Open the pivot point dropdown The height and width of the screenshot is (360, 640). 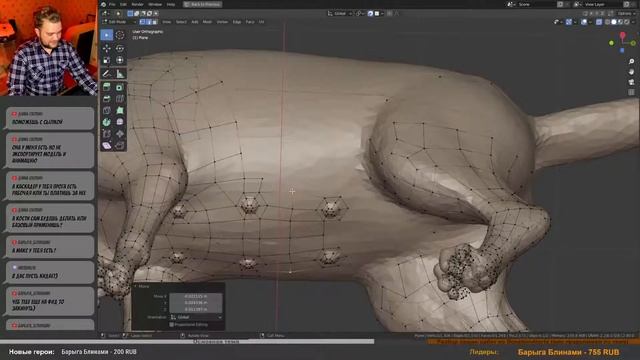359,13
